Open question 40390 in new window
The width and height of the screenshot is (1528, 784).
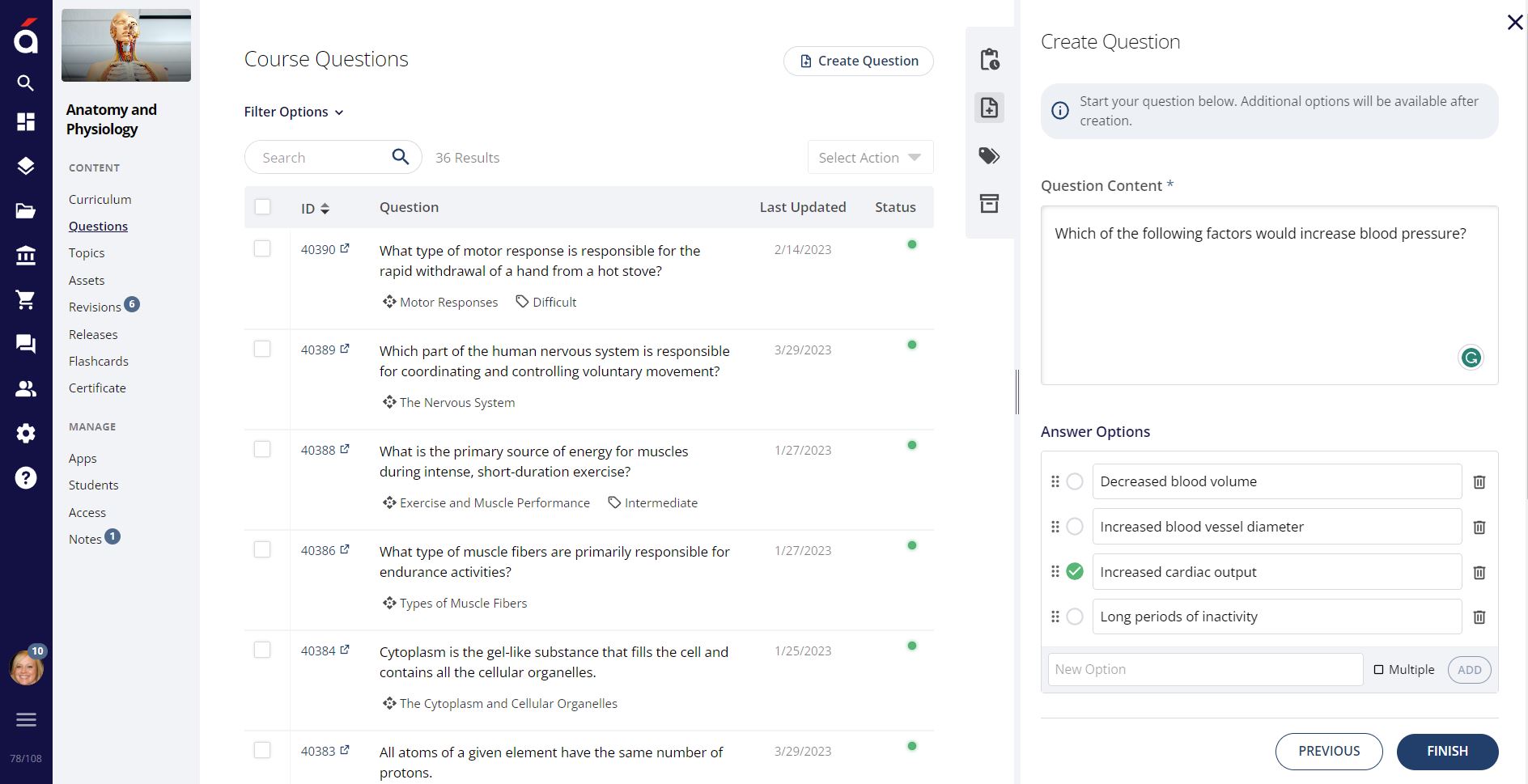345,249
